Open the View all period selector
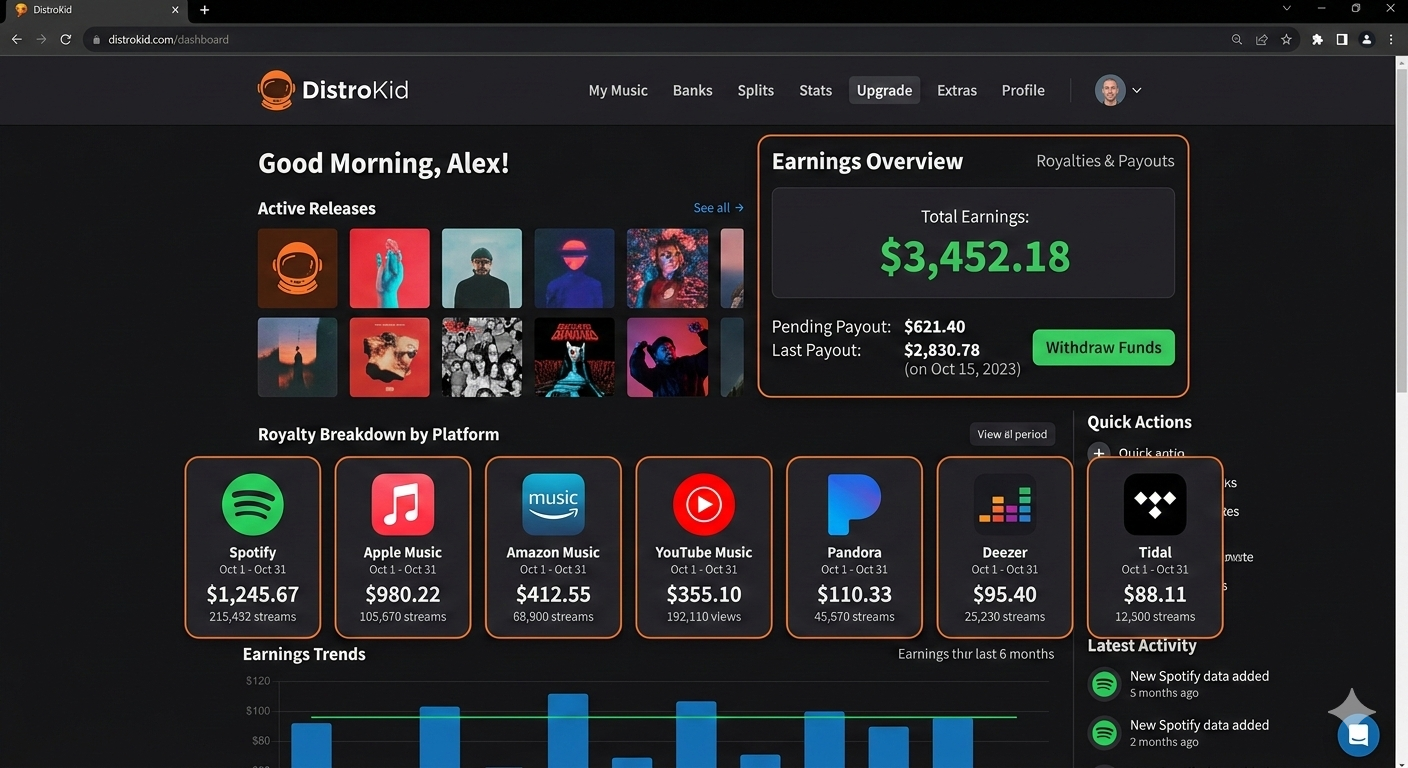The height and width of the screenshot is (768, 1408). click(1012, 434)
